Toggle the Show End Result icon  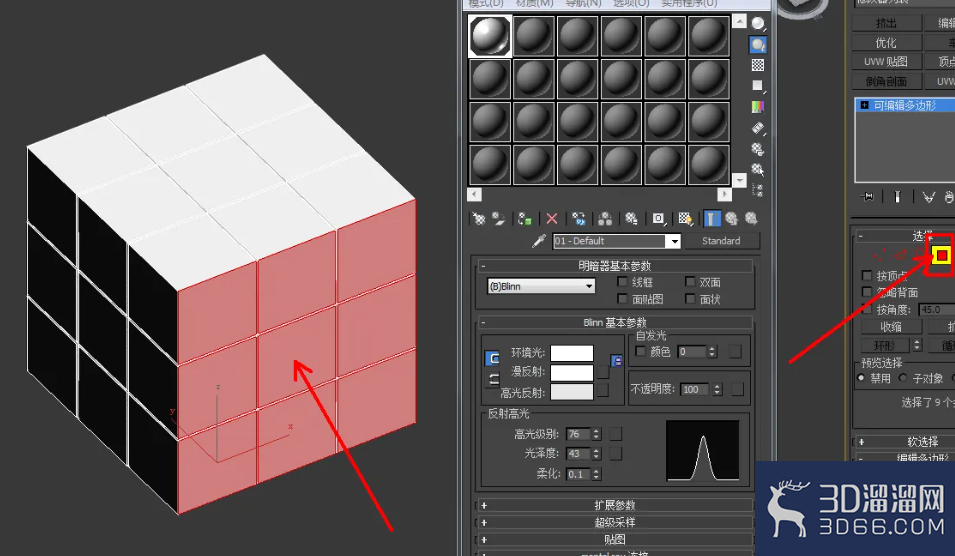712,219
